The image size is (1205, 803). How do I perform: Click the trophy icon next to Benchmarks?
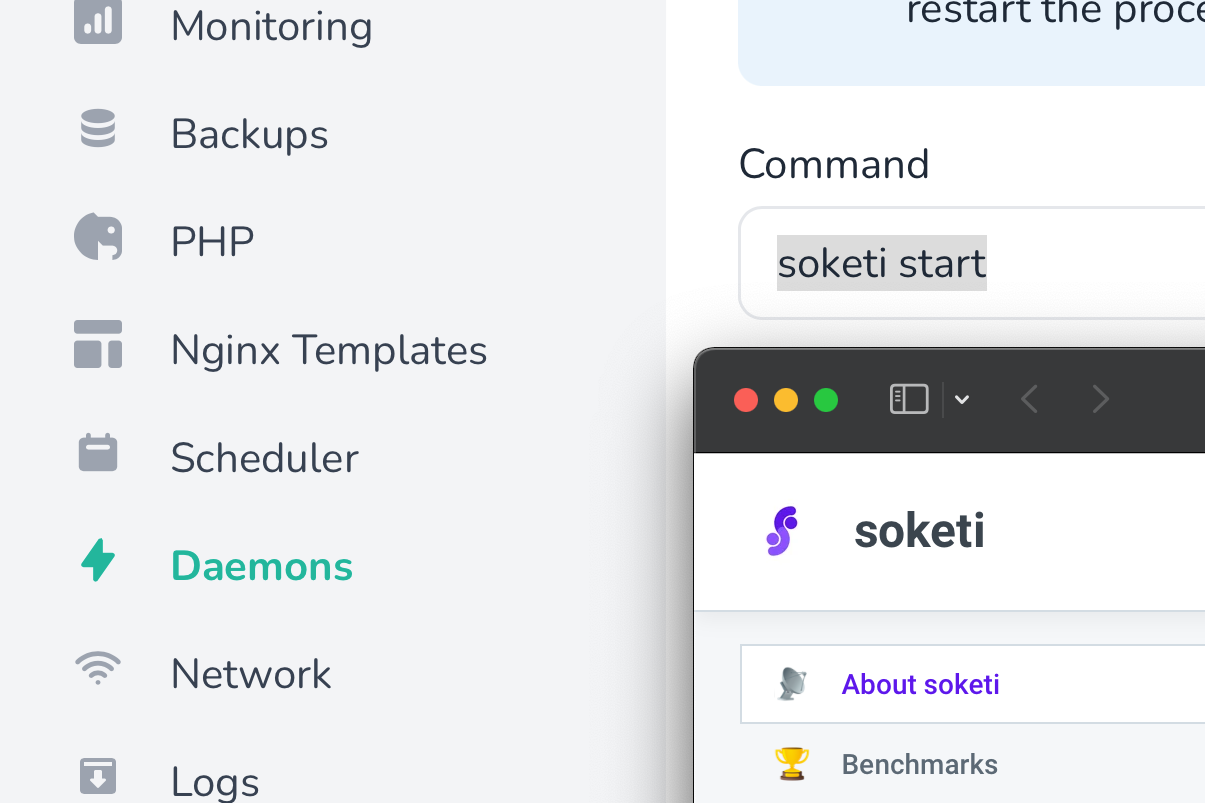tap(791, 763)
